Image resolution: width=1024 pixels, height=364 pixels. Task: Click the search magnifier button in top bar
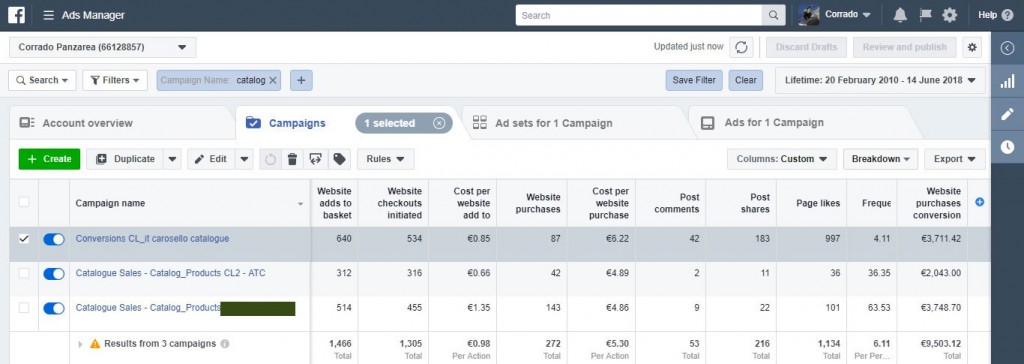pos(773,15)
